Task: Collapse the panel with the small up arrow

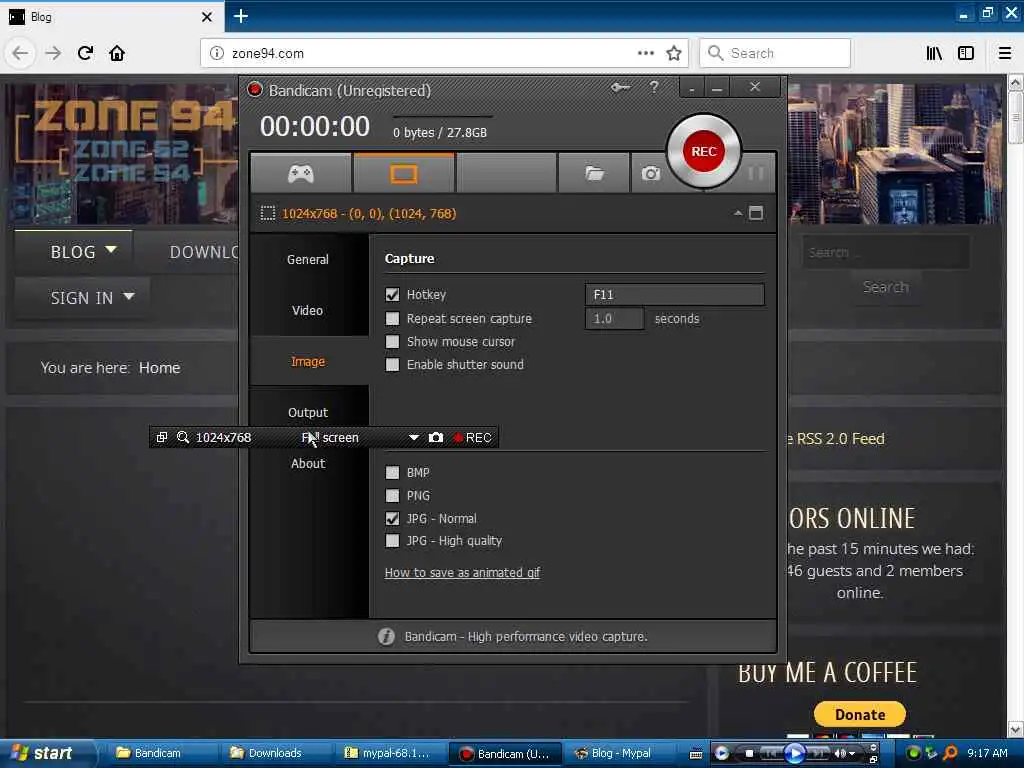Action: coord(738,213)
